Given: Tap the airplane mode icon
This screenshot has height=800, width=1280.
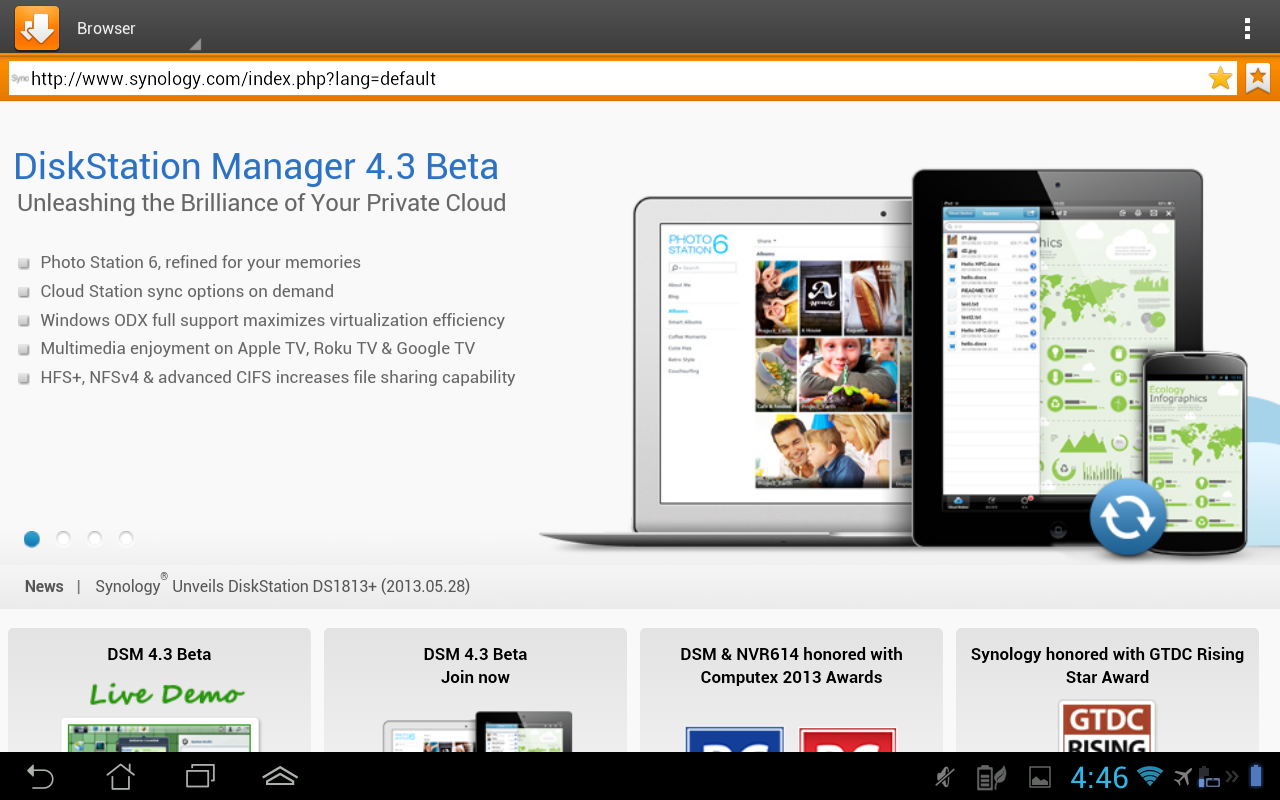Looking at the screenshot, I should click(1183, 776).
